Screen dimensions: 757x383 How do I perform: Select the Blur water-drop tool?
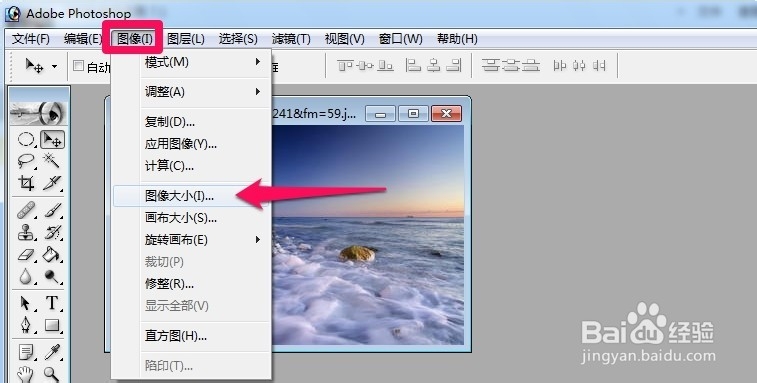click(26, 276)
